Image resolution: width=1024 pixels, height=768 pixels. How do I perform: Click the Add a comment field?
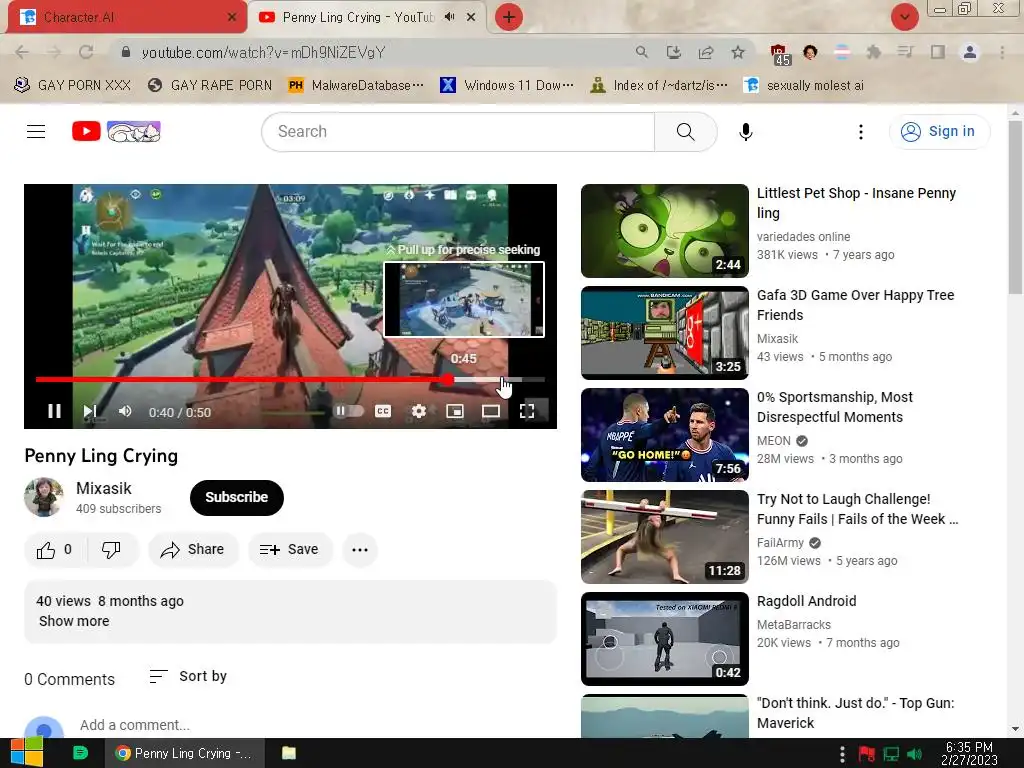click(135, 725)
